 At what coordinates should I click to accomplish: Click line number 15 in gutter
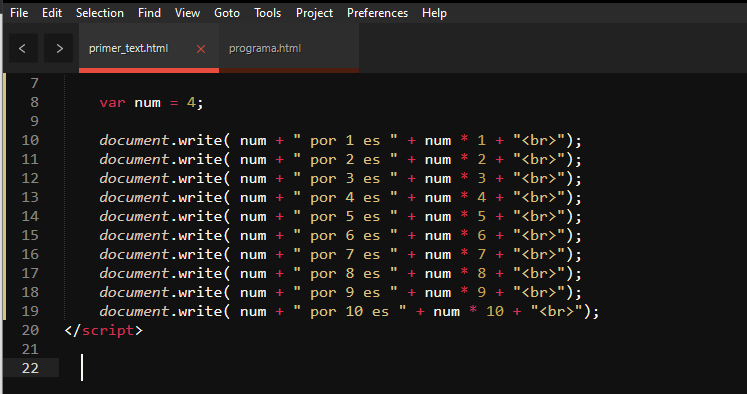(x=30, y=236)
